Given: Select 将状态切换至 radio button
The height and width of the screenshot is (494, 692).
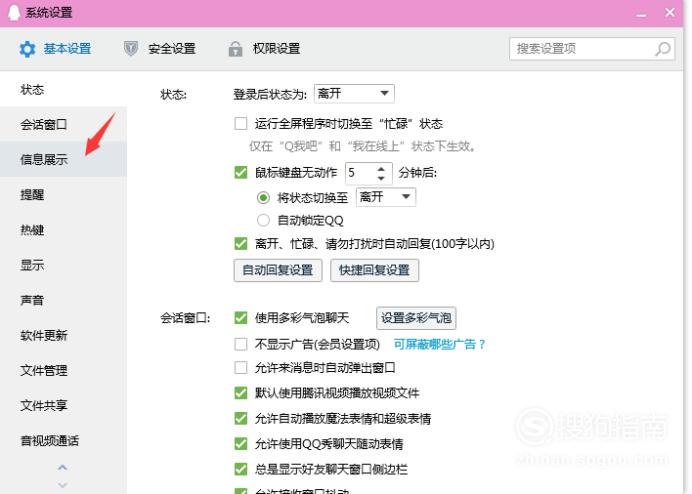Looking at the screenshot, I should (x=263, y=197).
